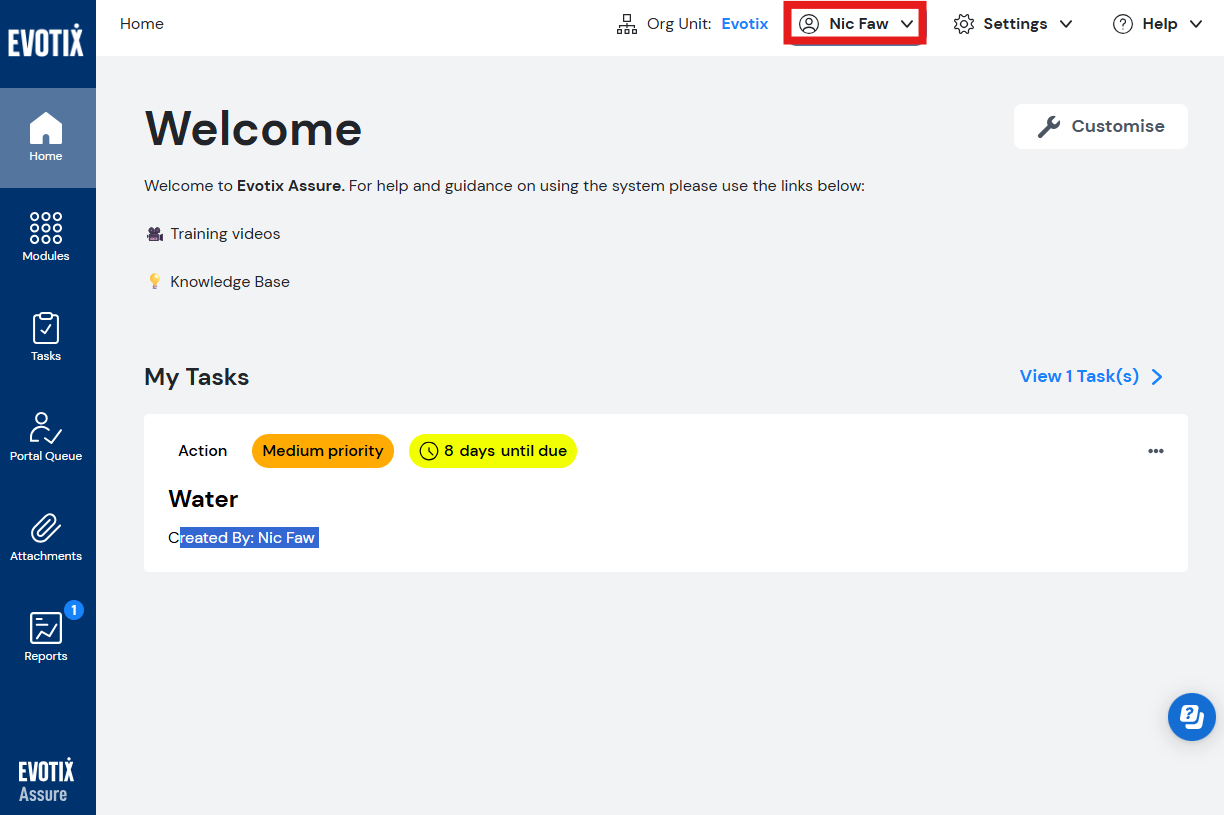Open the Knowledge Base link
This screenshot has width=1224, height=815.
pos(230,282)
